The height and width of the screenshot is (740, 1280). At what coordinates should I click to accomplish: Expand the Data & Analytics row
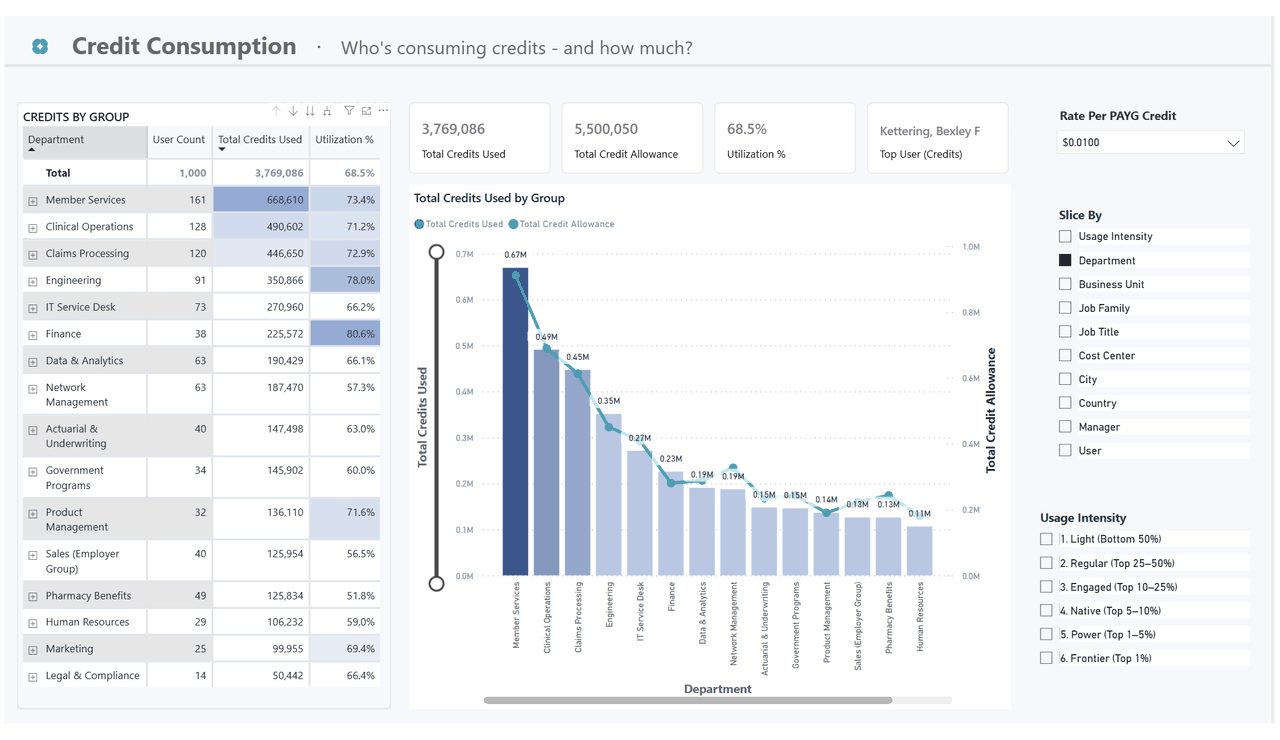pos(33,362)
